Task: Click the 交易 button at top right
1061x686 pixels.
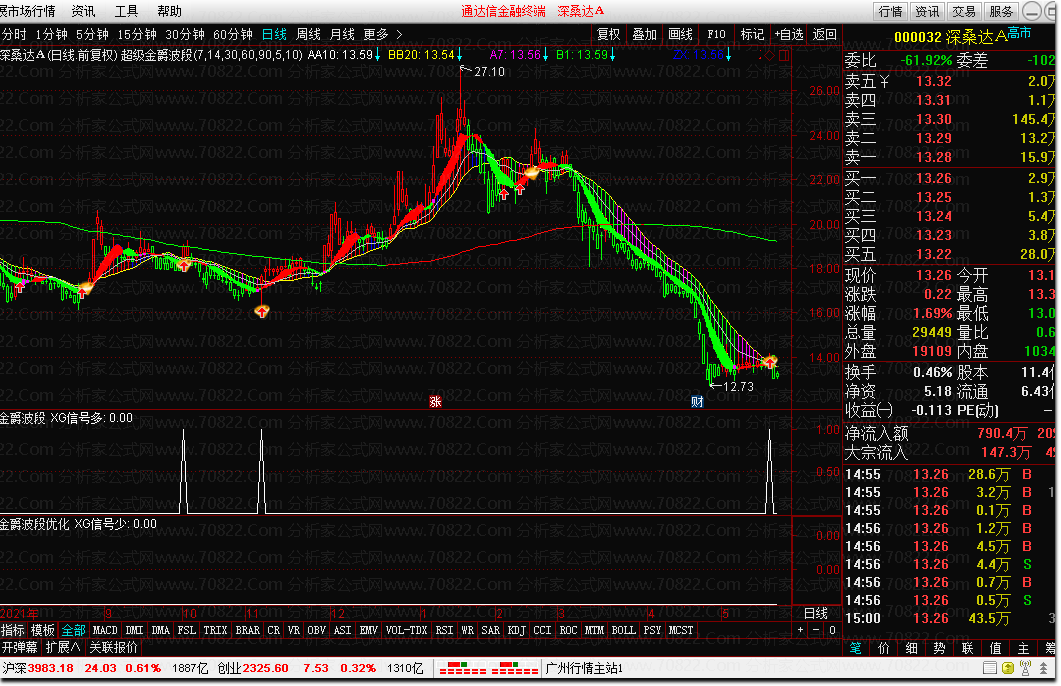Action: [964, 12]
